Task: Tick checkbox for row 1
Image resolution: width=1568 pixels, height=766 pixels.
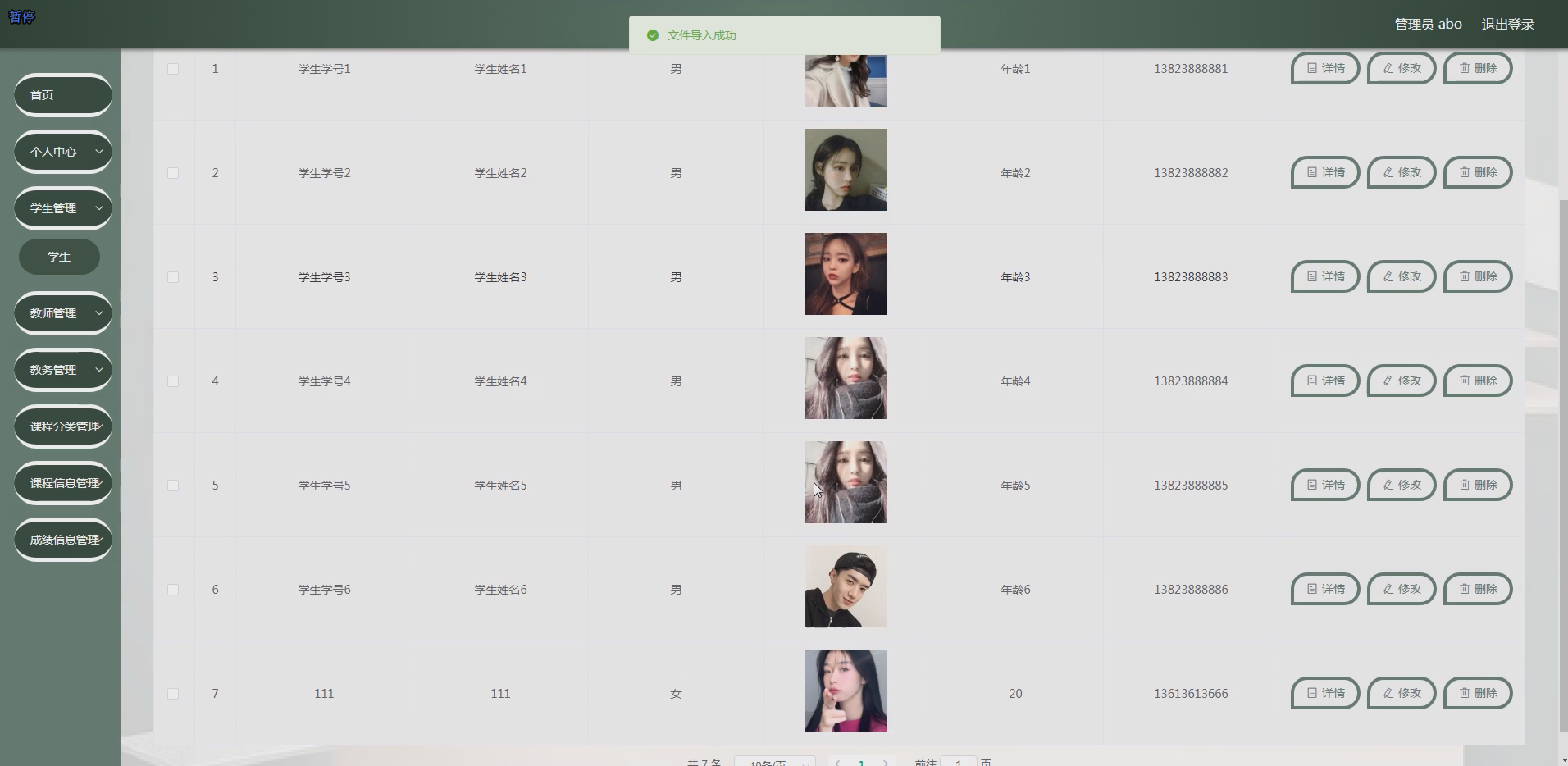Action: pyautogui.click(x=173, y=69)
